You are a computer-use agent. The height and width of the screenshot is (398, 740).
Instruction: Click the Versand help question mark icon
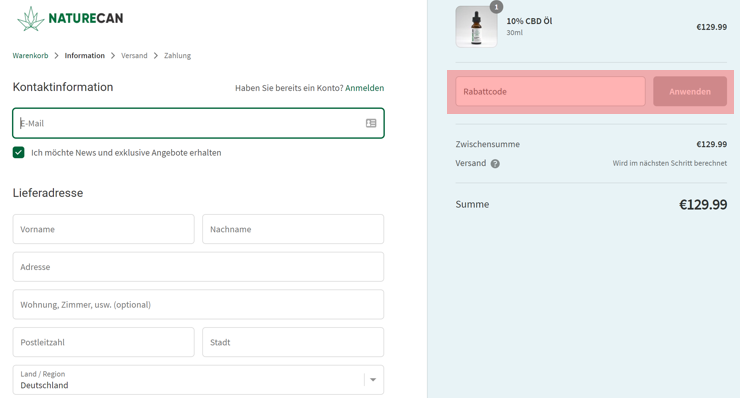495,164
